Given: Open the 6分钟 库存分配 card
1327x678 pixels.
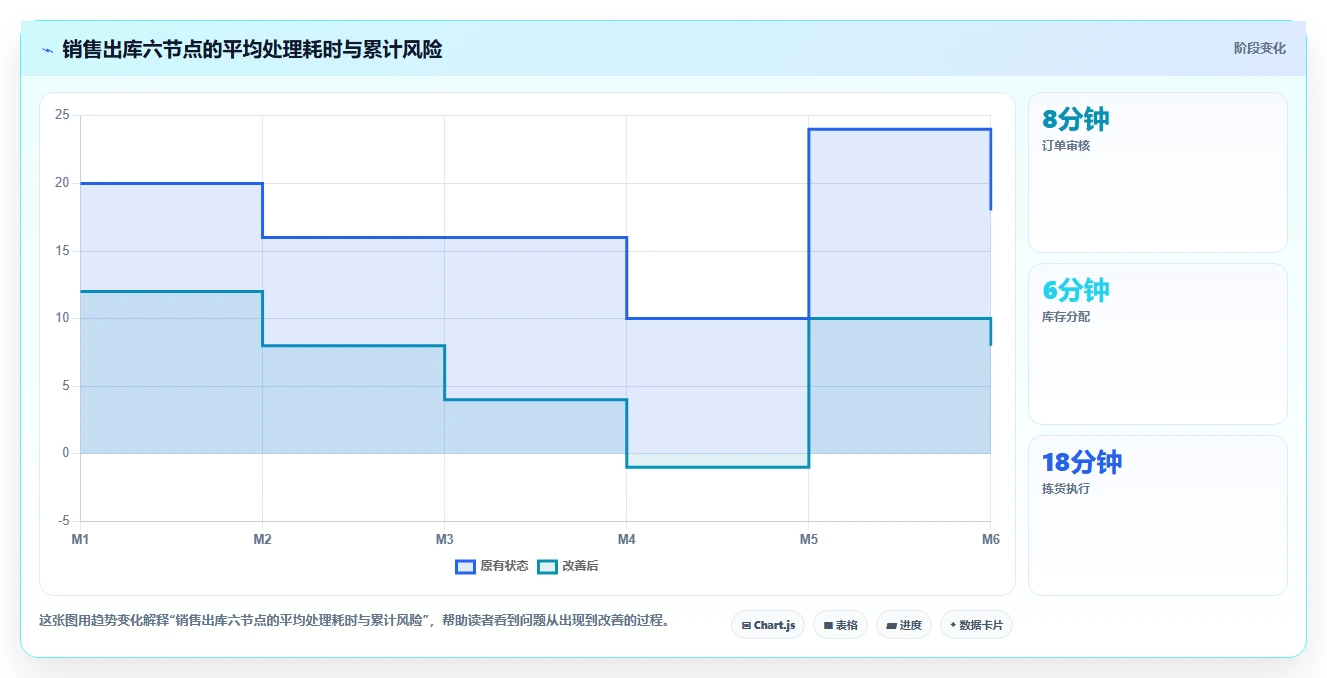Looking at the screenshot, I should click(1157, 344).
